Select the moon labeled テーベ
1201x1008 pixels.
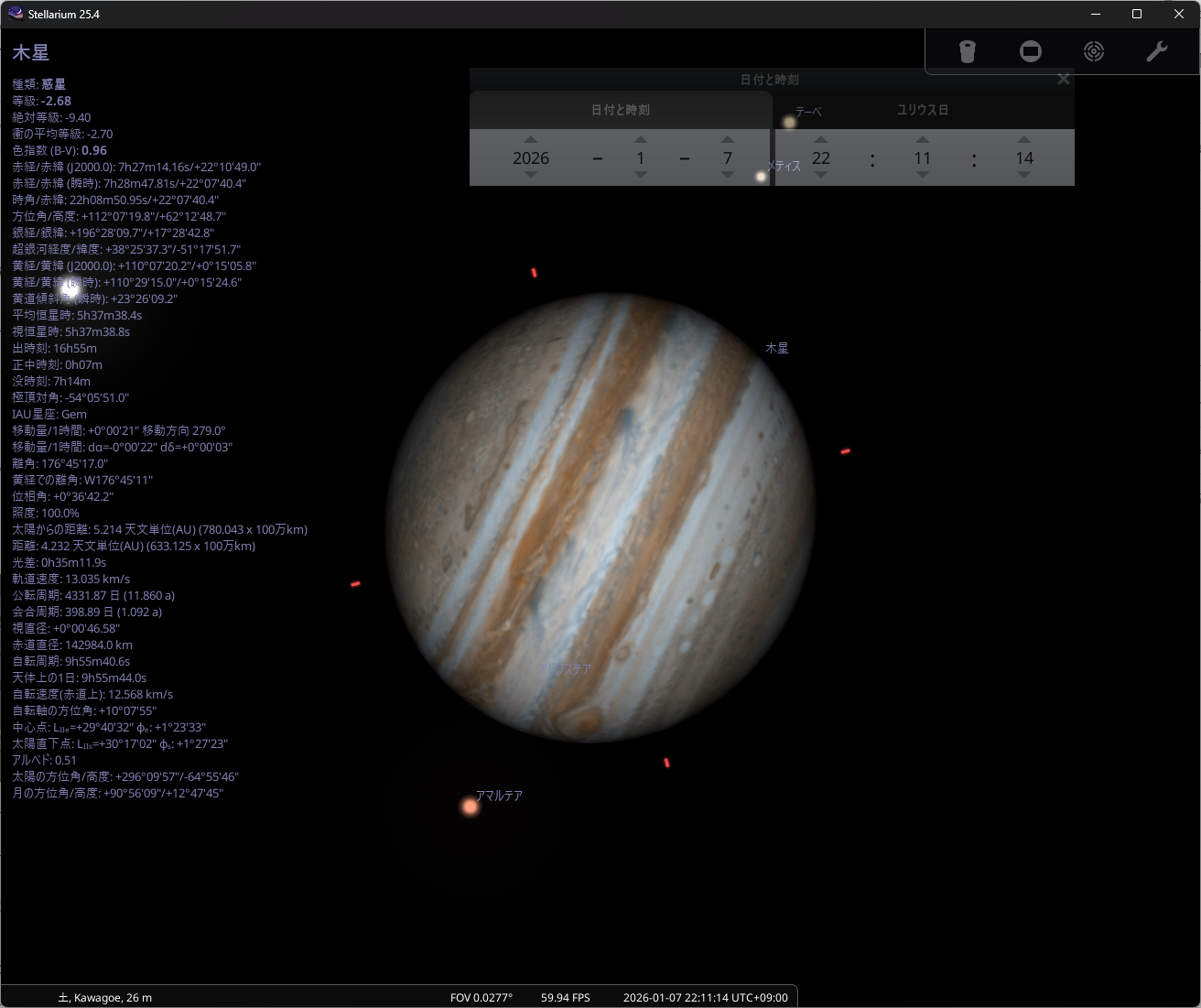coord(789,122)
